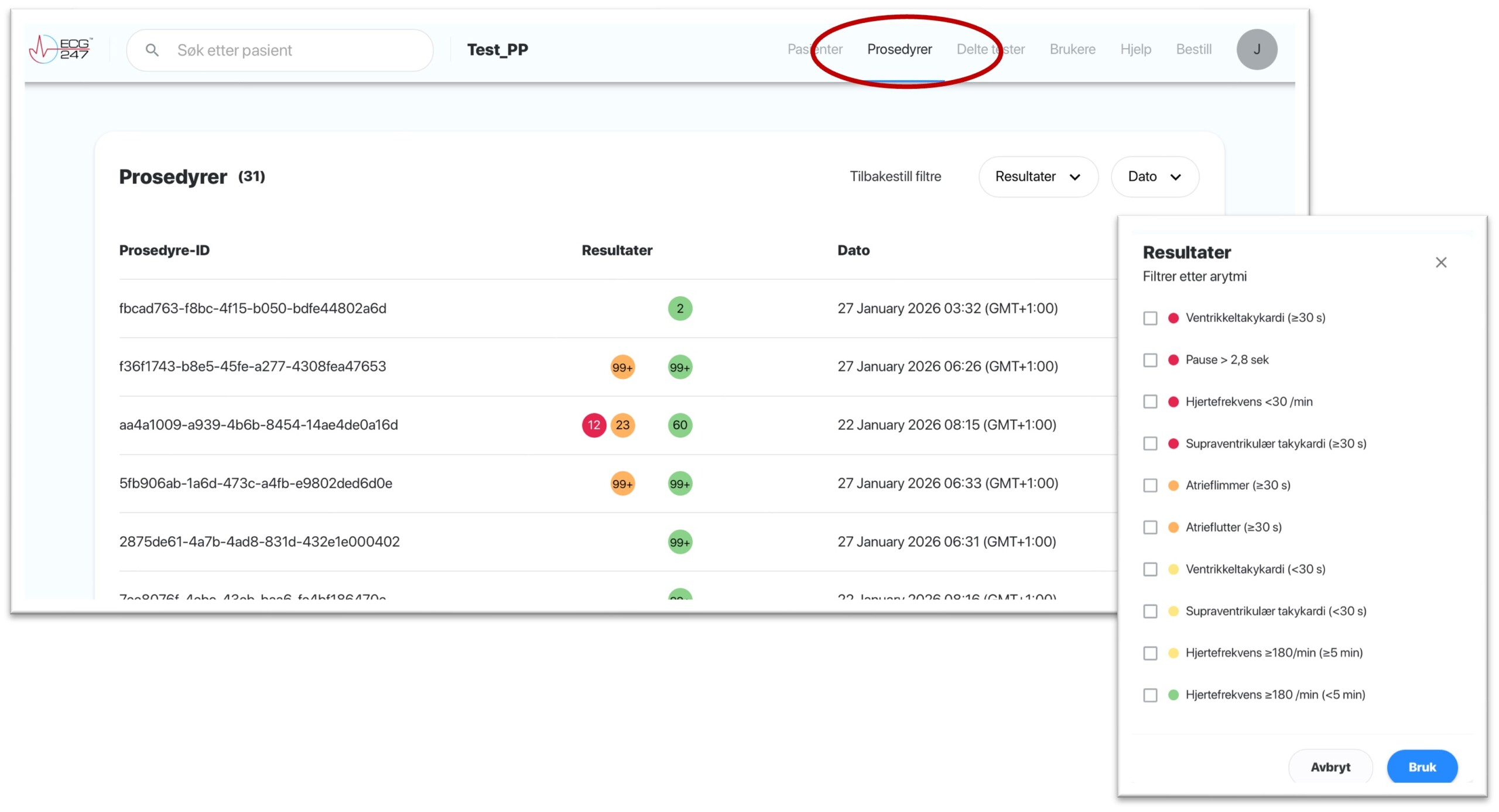The image size is (1499, 812).
Task: Close the Resultater filter panel
Action: click(1440, 262)
